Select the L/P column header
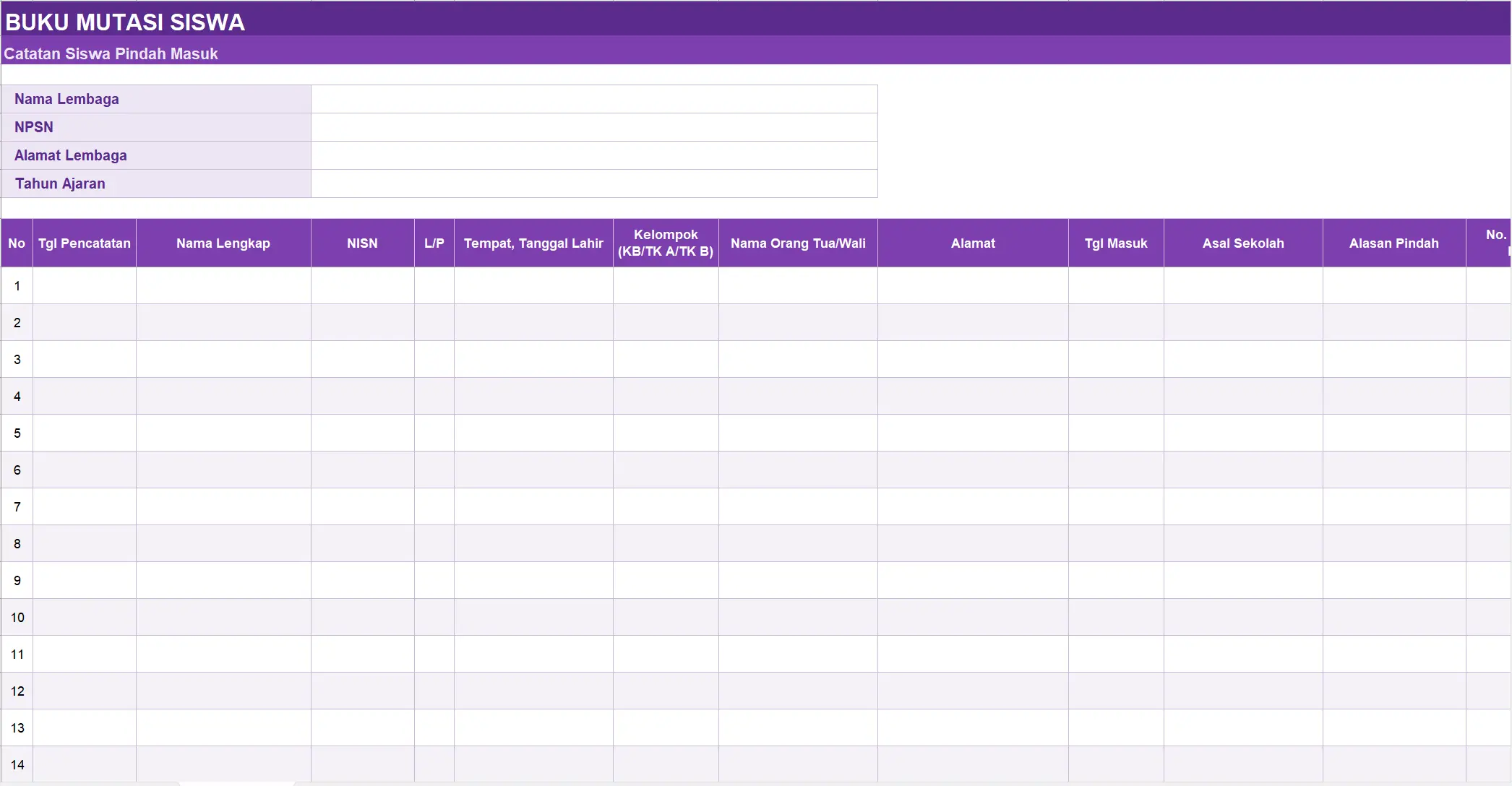The image size is (1512, 786). pos(434,243)
